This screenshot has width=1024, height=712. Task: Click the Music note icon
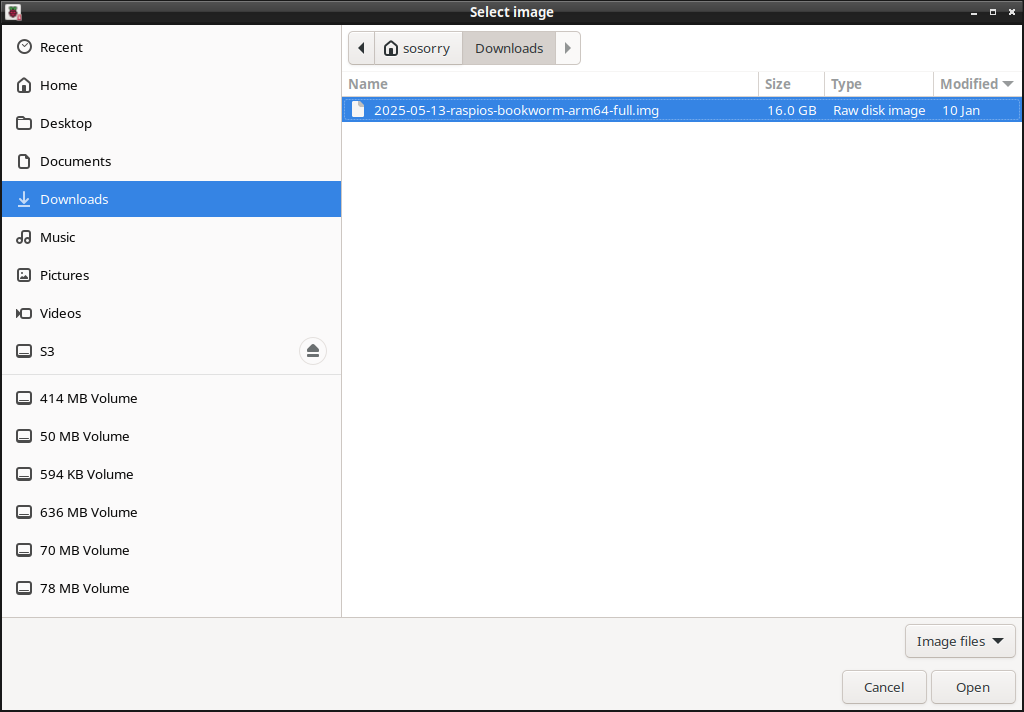pos(24,237)
